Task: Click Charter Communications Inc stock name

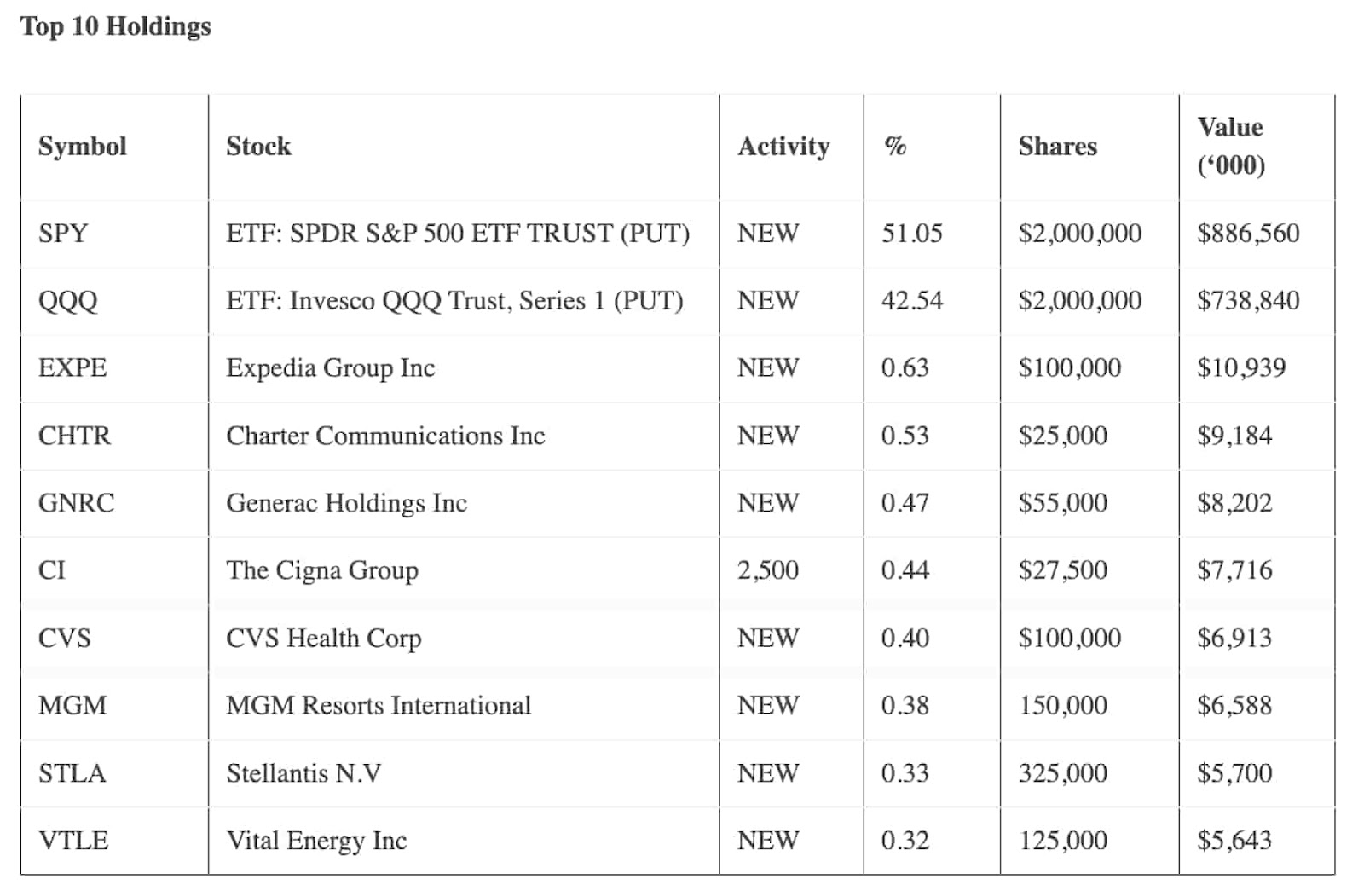Action: click(385, 436)
